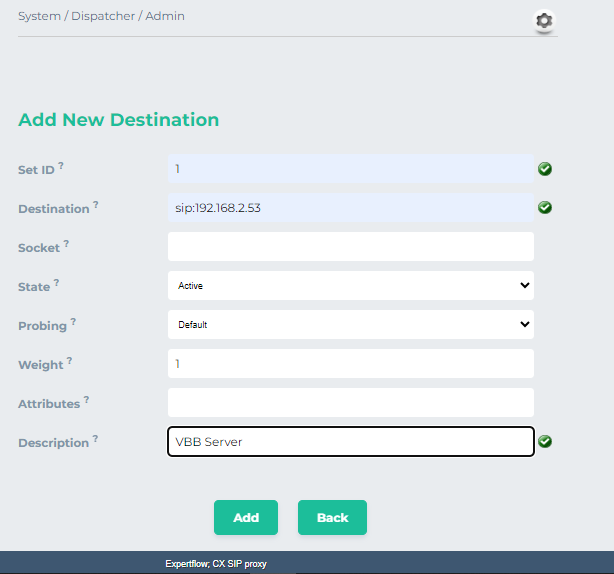Click into the Attributes text field

[350, 403]
